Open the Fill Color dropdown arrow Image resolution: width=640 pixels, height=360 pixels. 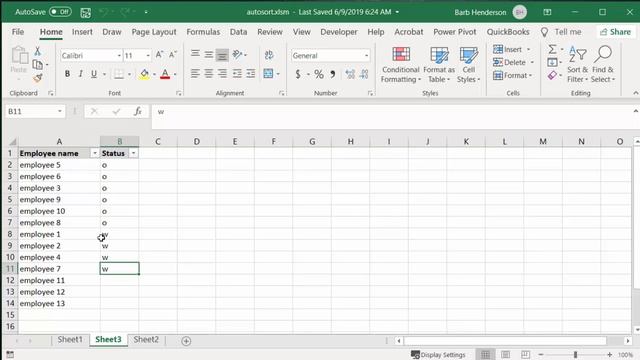154,74
